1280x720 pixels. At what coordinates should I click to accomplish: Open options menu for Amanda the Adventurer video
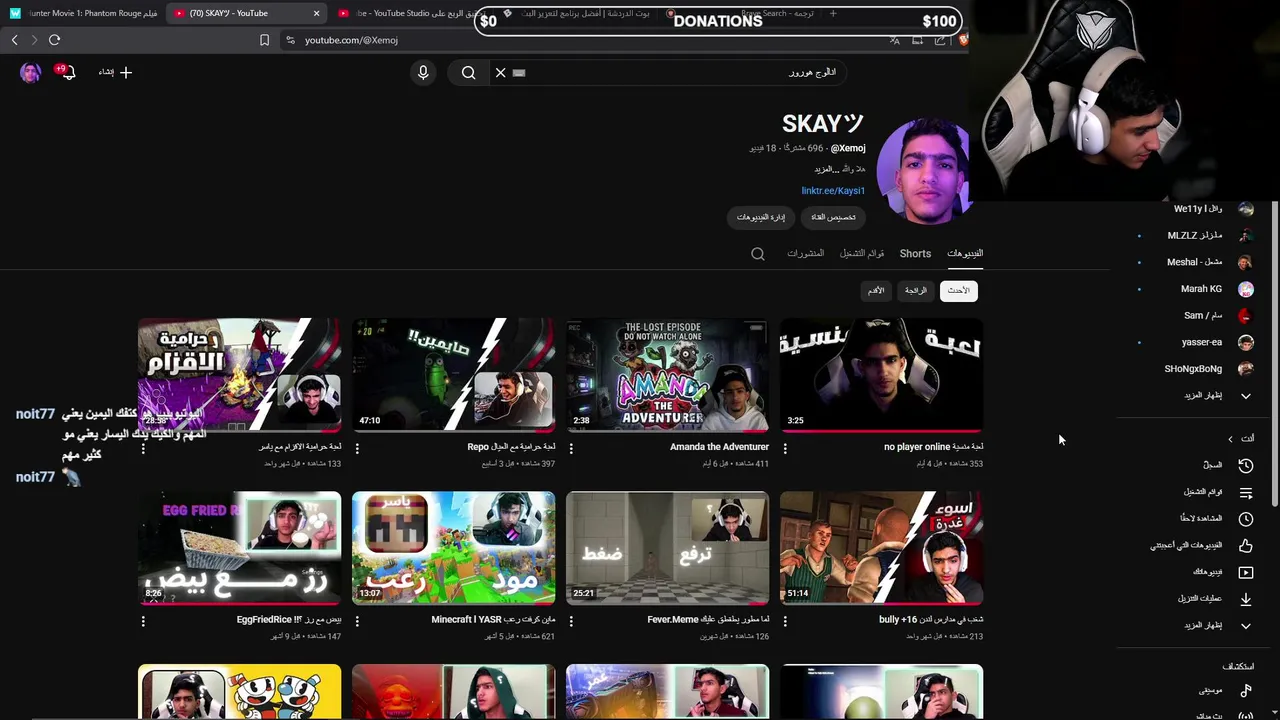tap(571, 448)
